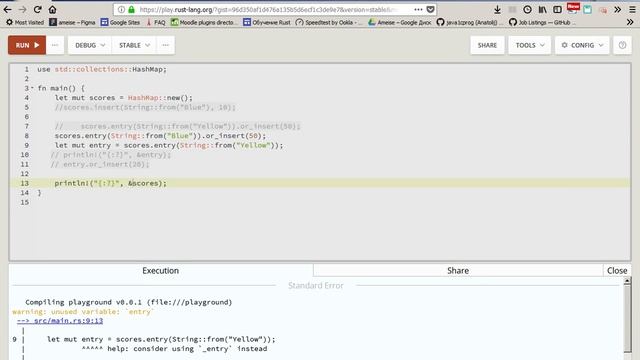Open the Library bookshelf icon

(542, 9)
